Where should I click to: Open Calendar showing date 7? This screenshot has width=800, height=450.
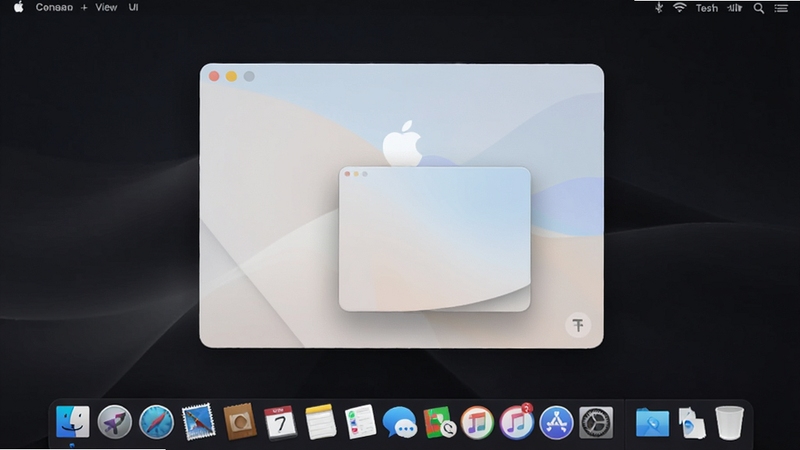(280, 422)
